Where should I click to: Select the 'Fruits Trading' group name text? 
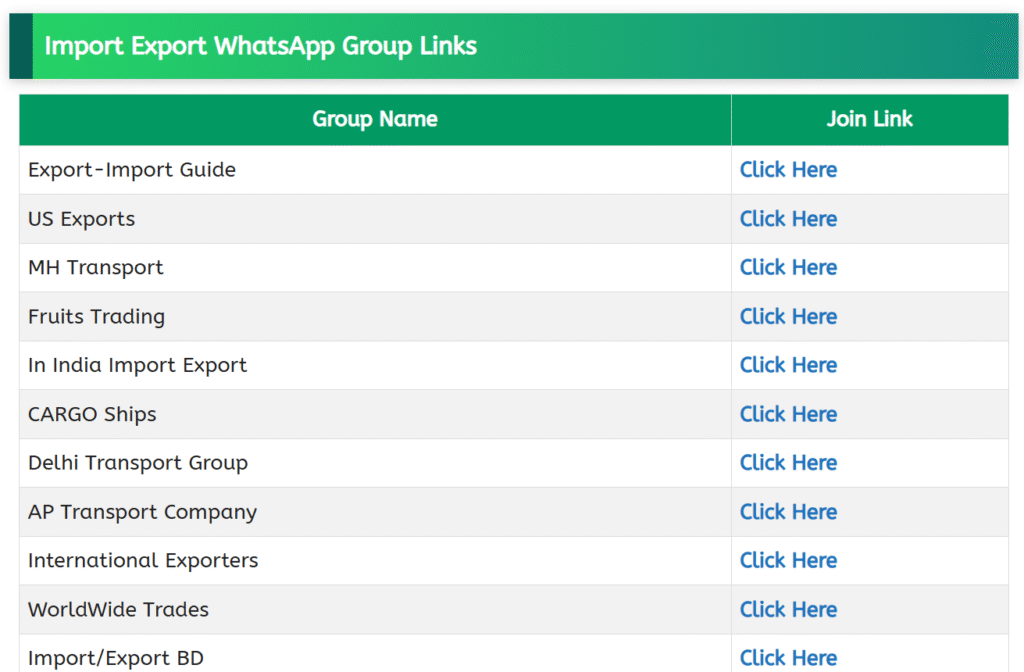(x=97, y=317)
